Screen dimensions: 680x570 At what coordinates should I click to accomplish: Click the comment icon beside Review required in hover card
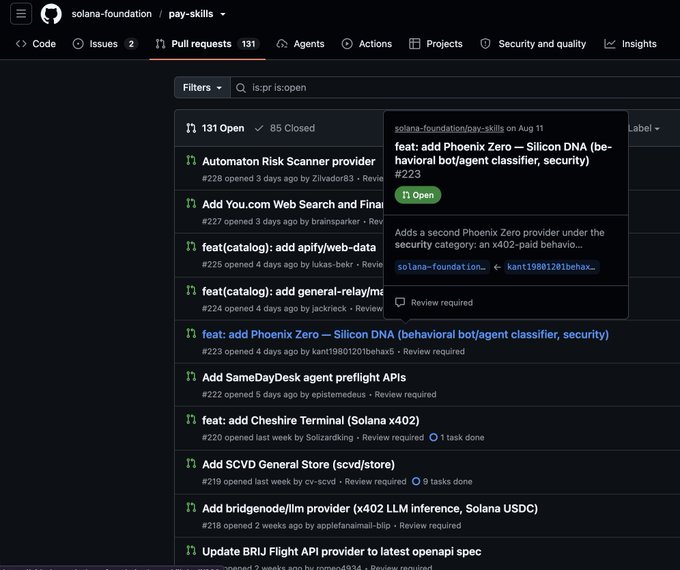coord(400,302)
